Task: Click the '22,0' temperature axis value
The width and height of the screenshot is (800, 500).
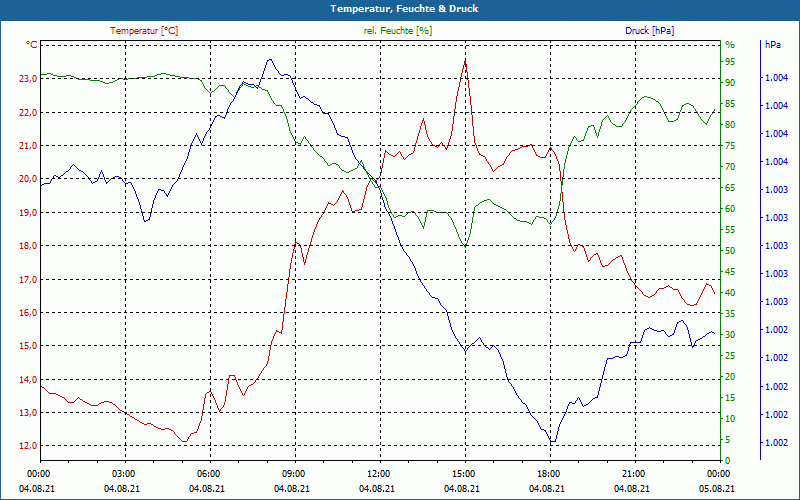Action: 29,113
